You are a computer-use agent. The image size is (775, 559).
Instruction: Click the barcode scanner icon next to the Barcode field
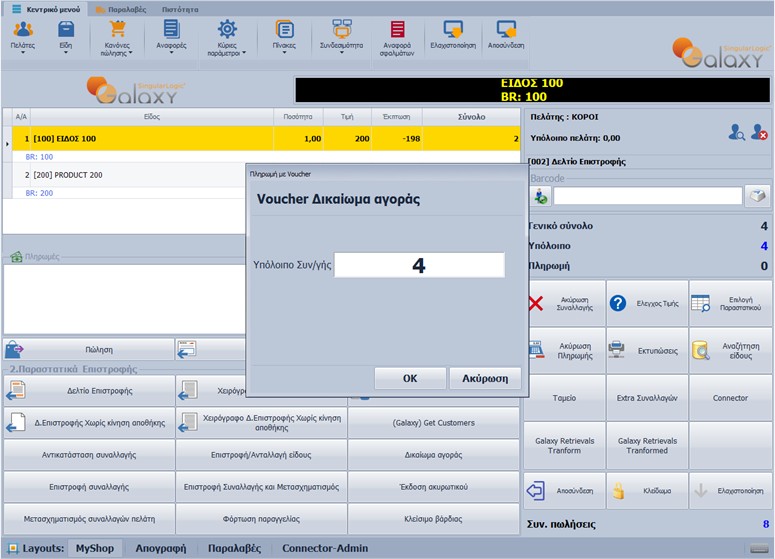758,196
